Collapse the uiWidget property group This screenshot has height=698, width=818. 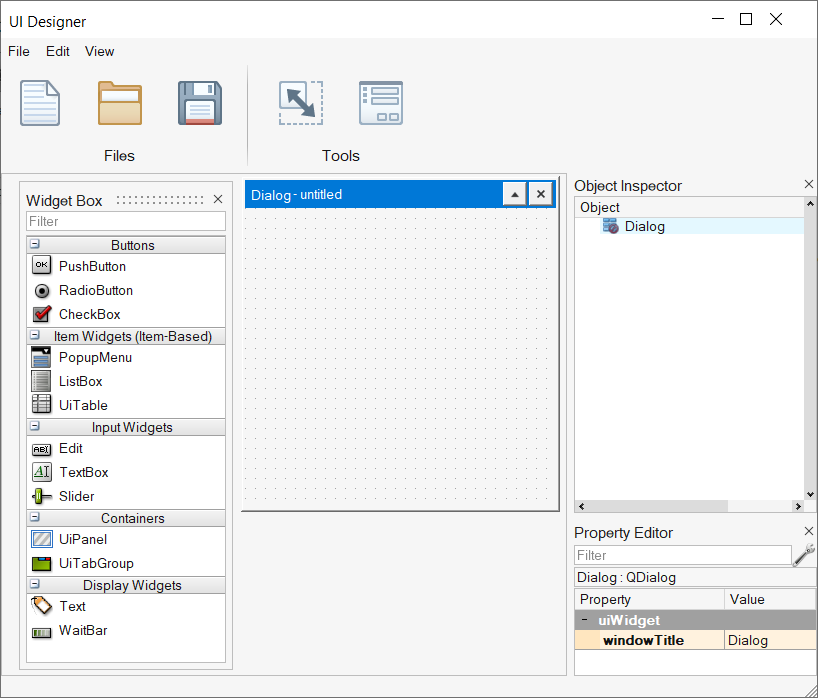pyautogui.click(x=584, y=620)
